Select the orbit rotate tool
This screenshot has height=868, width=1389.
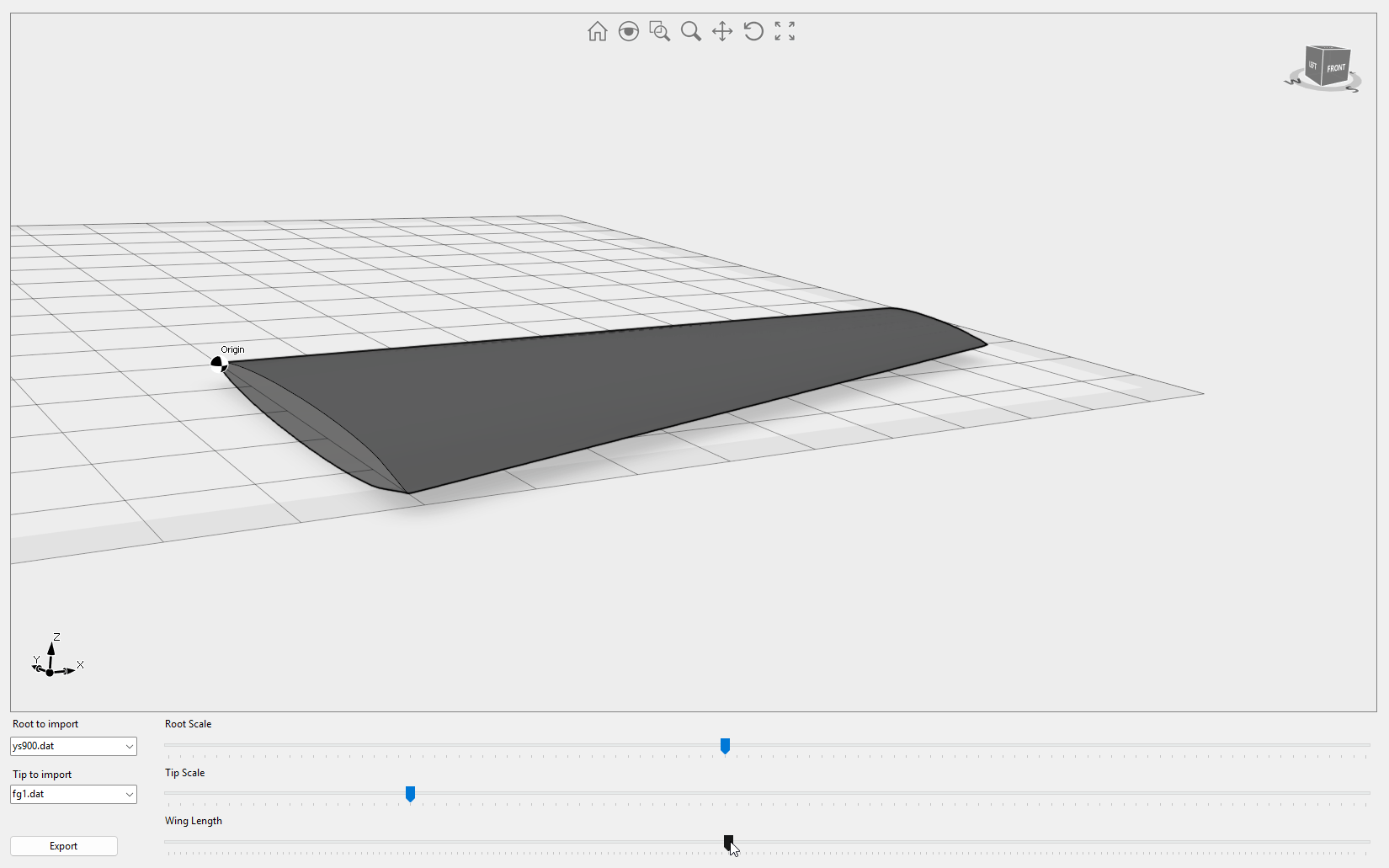pyautogui.click(x=753, y=31)
